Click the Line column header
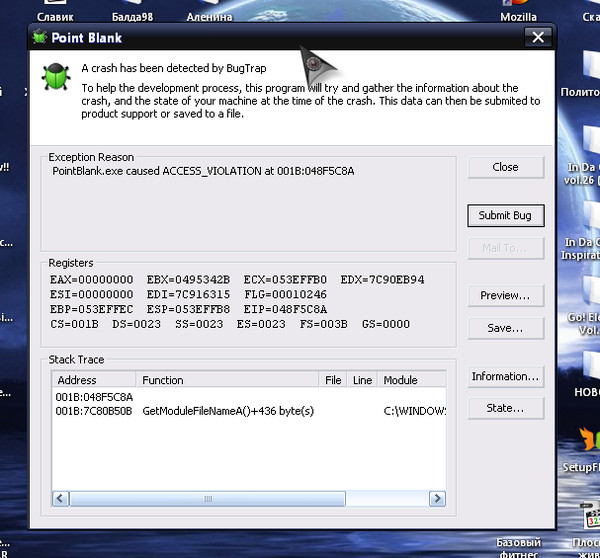 [362, 380]
